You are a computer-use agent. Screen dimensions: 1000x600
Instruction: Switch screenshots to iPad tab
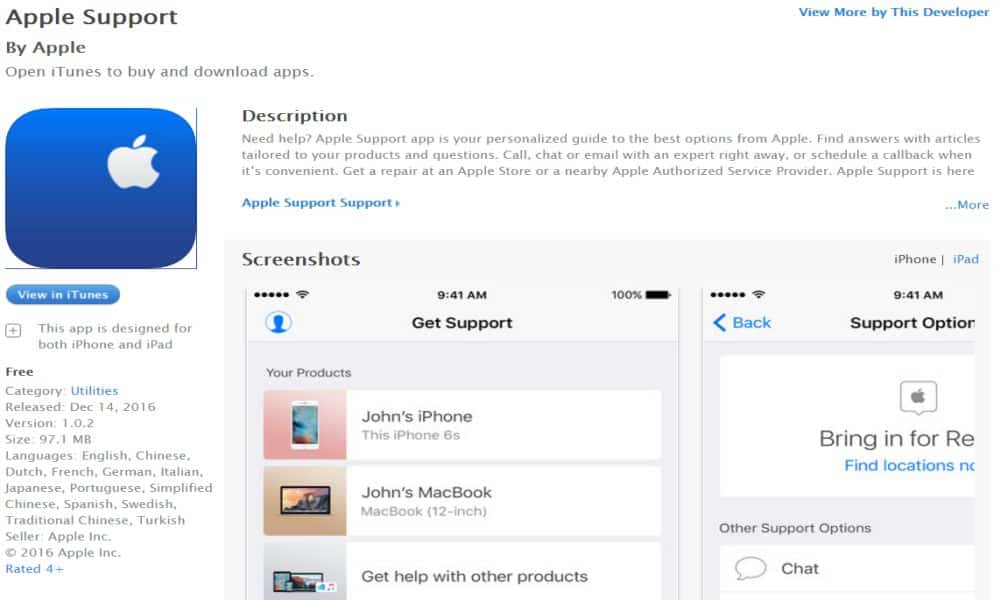coord(966,259)
